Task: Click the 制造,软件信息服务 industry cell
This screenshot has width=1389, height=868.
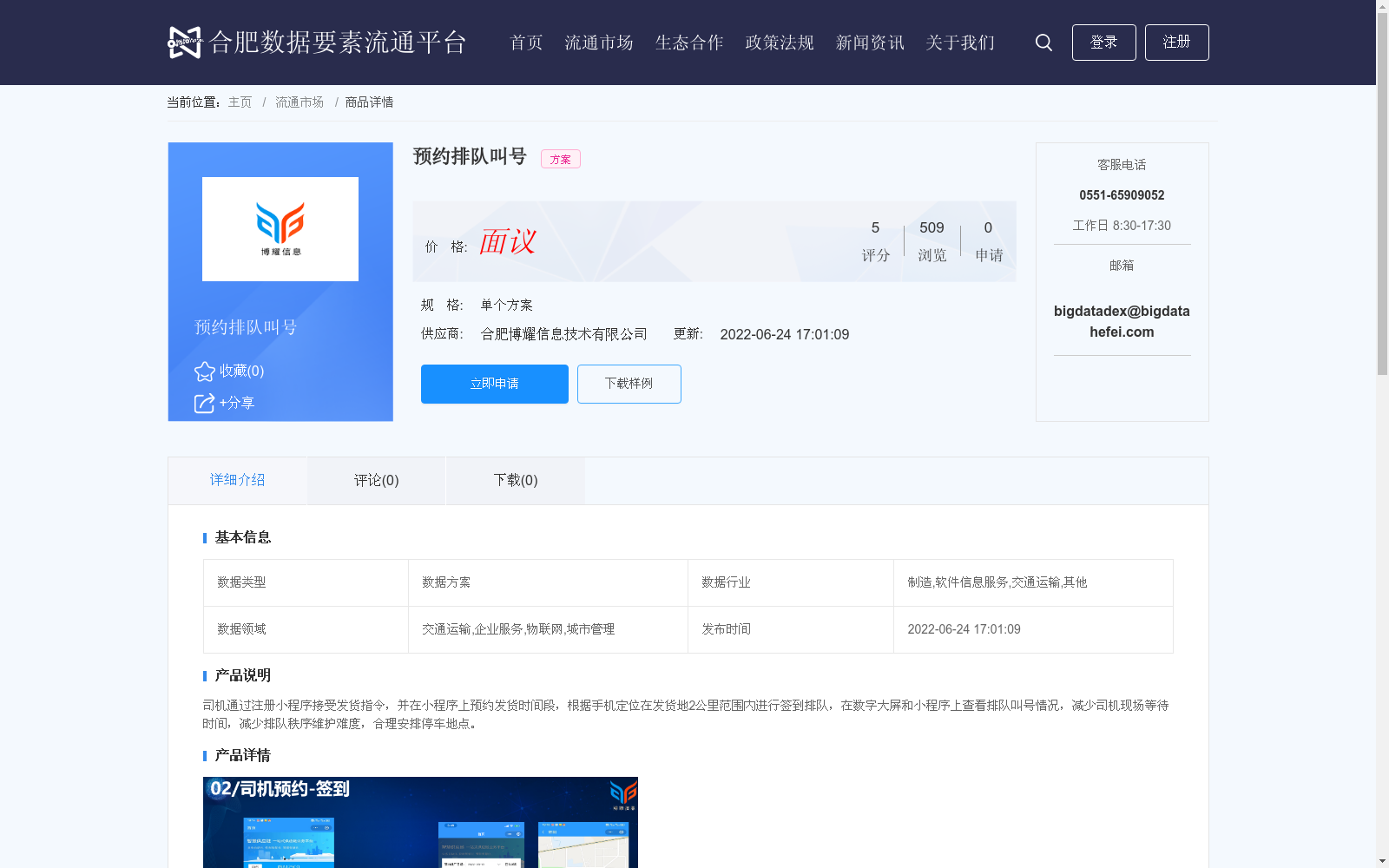Action: [x=1033, y=582]
